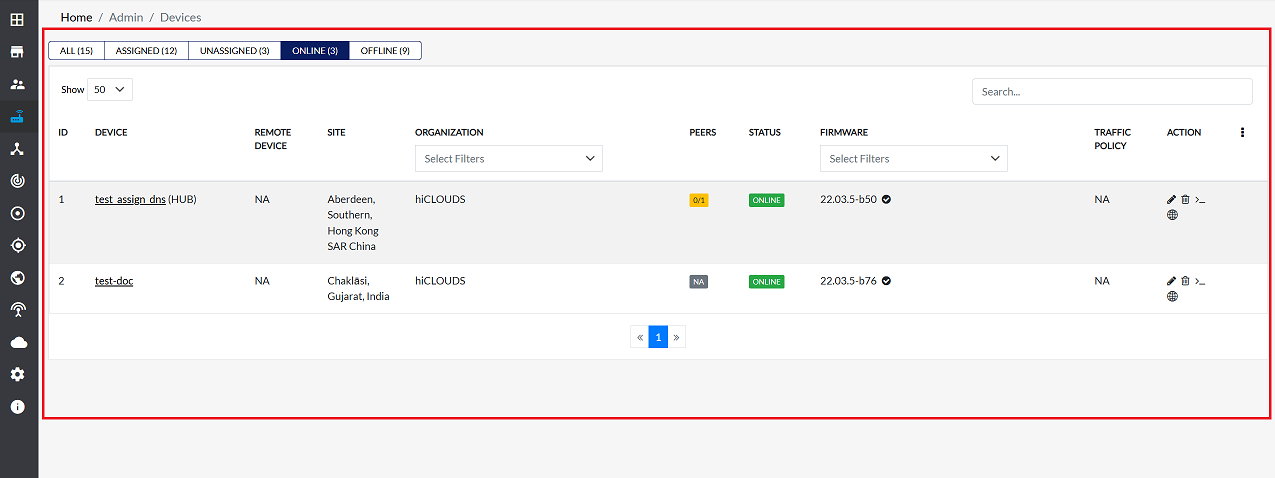Switch to the UNASSIGNED (3) tab
The width and height of the screenshot is (1275, 478).
234,50
